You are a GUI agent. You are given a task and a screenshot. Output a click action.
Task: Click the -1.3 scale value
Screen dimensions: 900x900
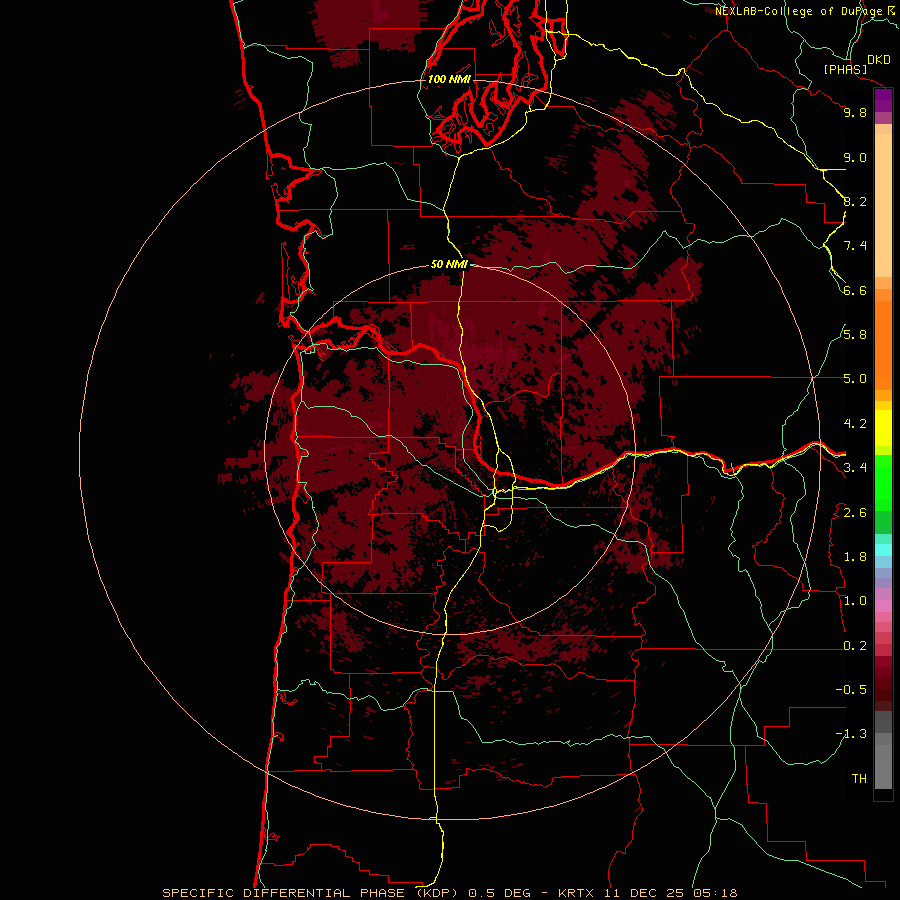851,734
